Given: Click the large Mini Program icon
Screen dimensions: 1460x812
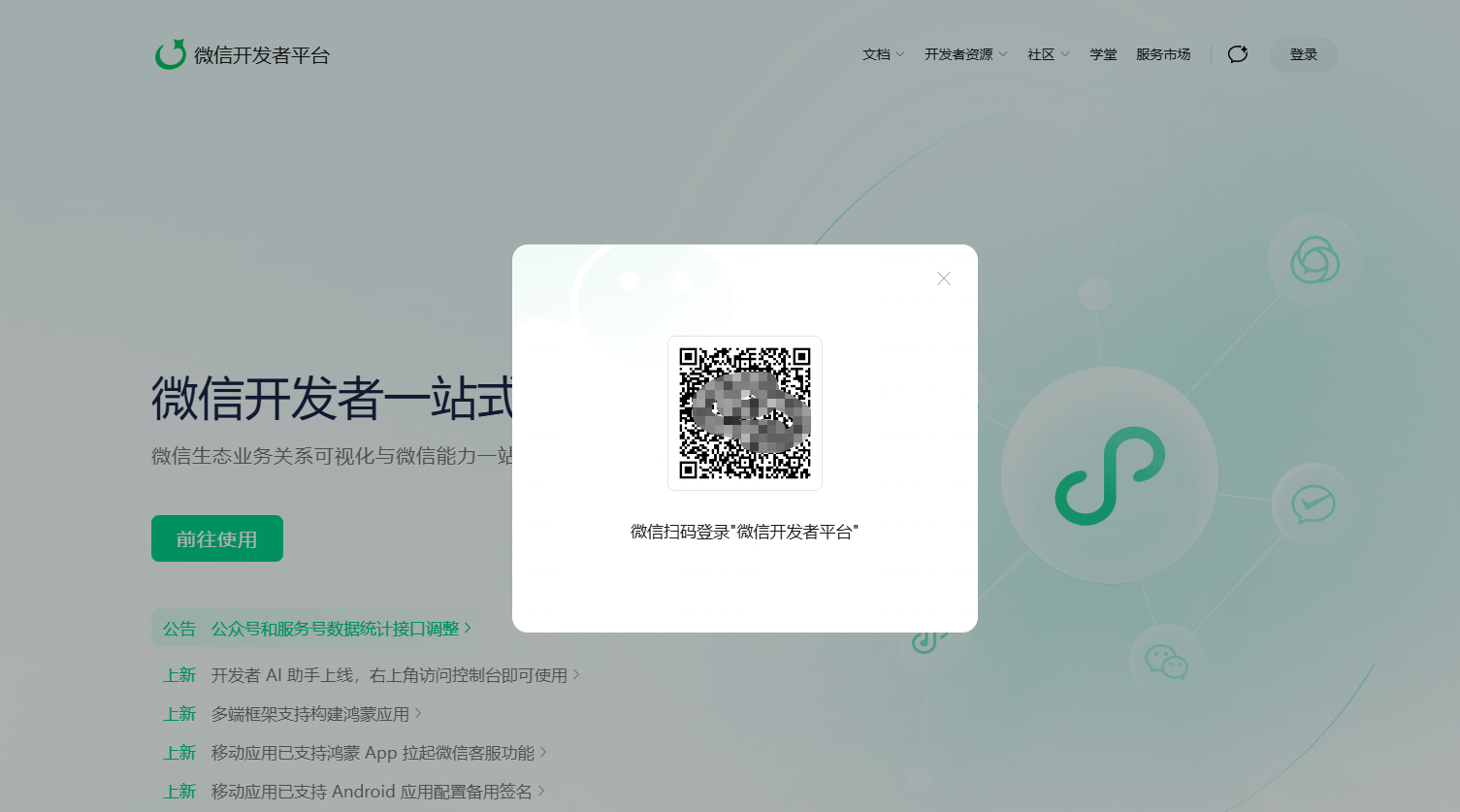Looking at the screenshot, I should click(x=1110, y=475).
